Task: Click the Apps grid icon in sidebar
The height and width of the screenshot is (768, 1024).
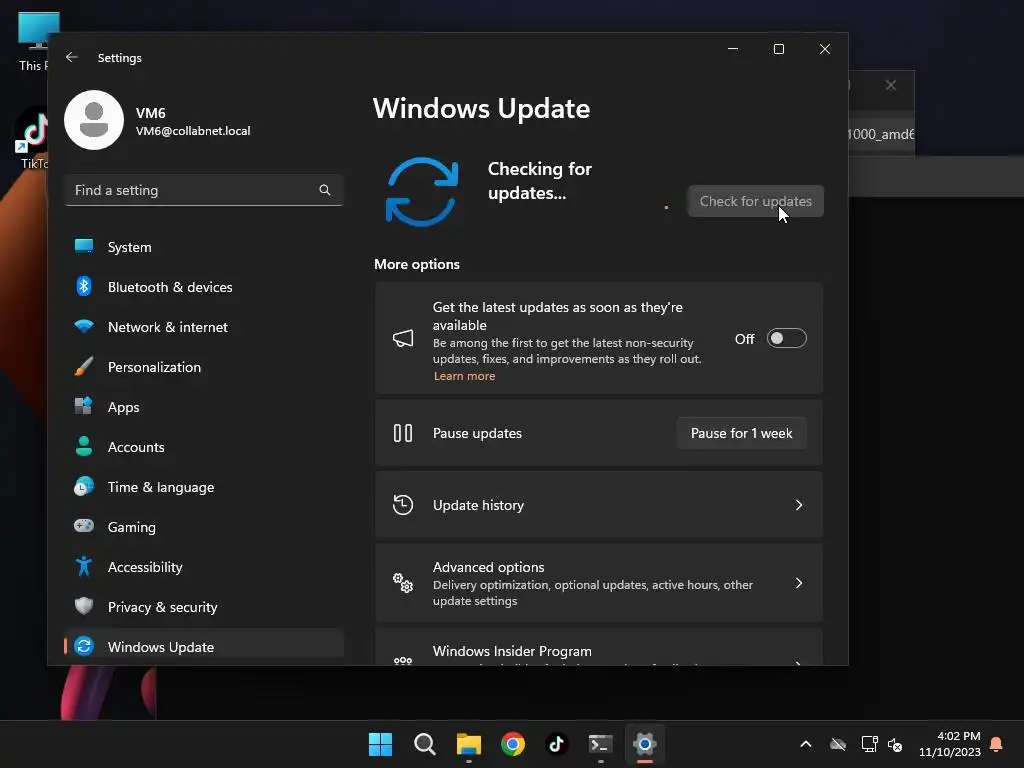Action: point(84,406)
